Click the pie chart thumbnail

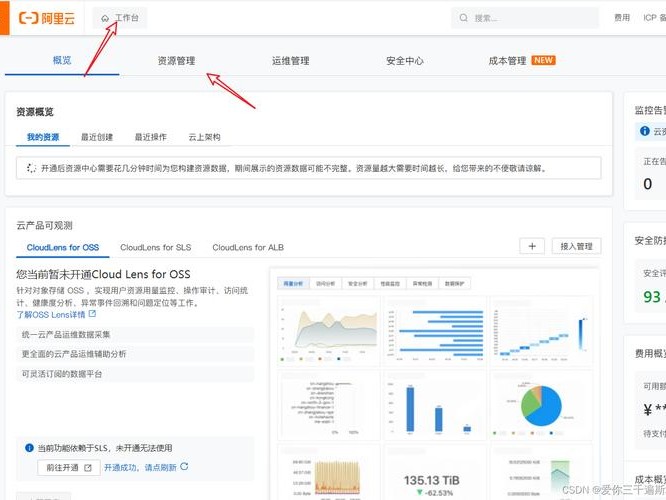(541, 405)
